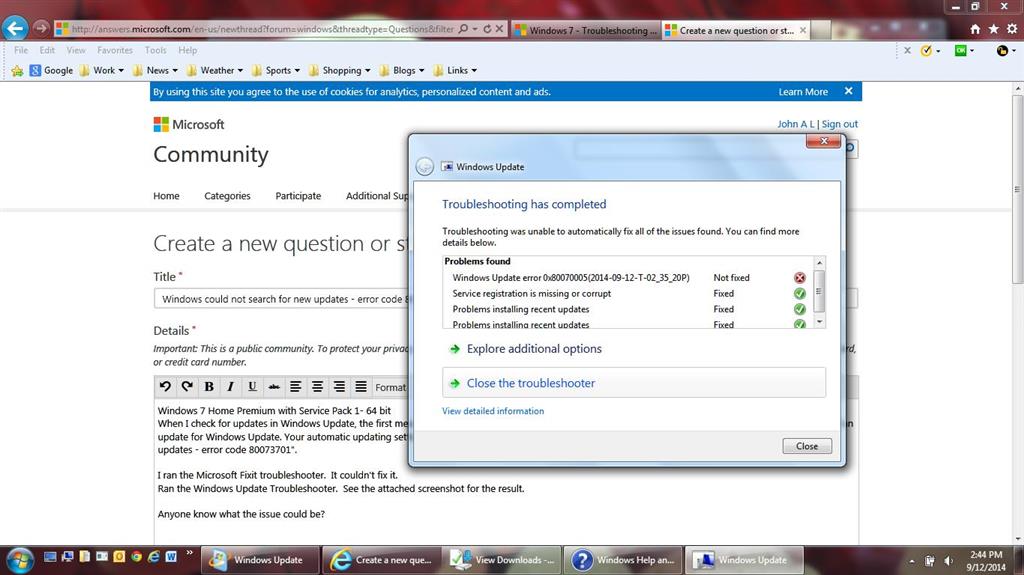
Task: Open the View menu
Action: coord(76,50)
